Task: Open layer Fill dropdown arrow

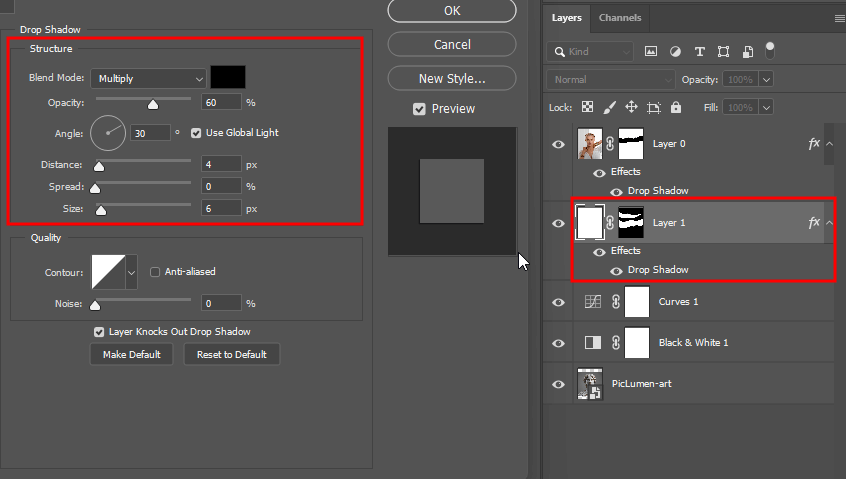Action: pyautogui.click(x=766, y=107)
